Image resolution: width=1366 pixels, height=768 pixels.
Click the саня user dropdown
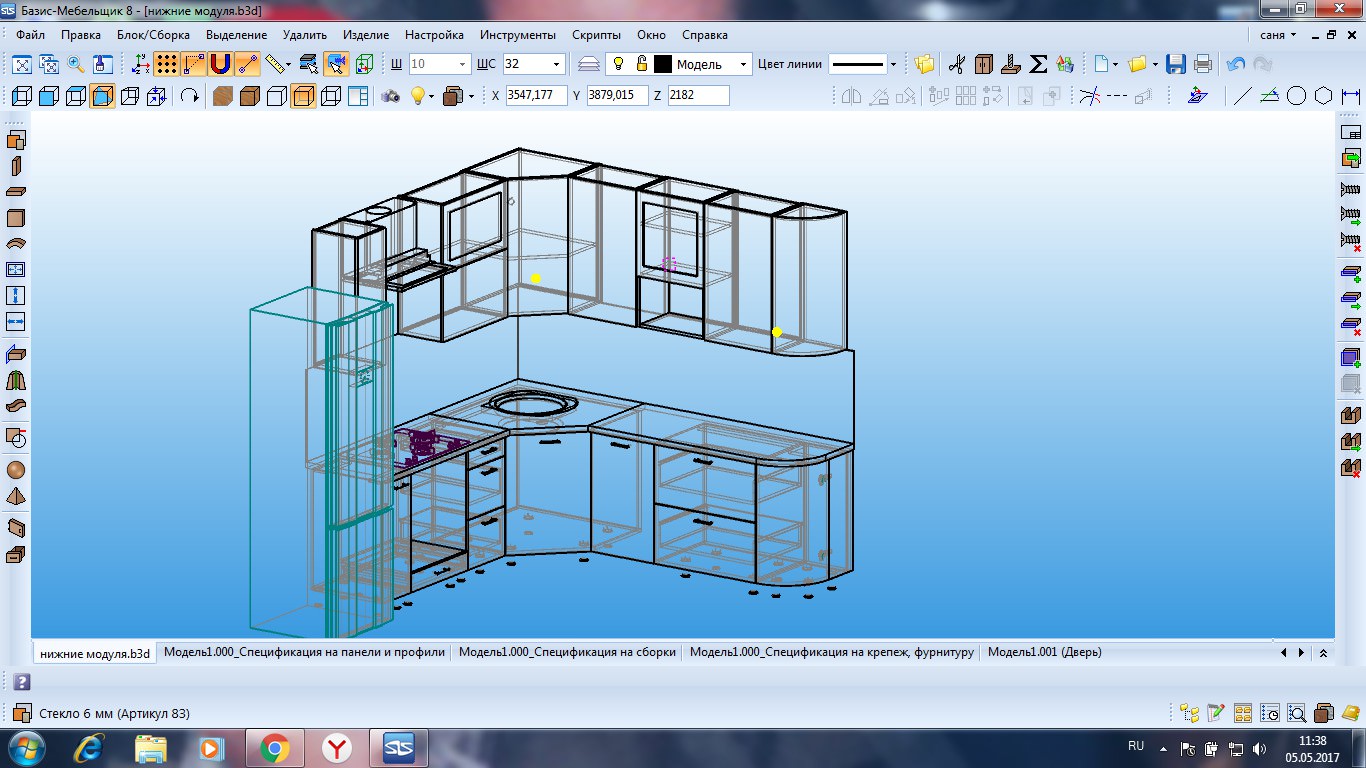(1278, 34)
